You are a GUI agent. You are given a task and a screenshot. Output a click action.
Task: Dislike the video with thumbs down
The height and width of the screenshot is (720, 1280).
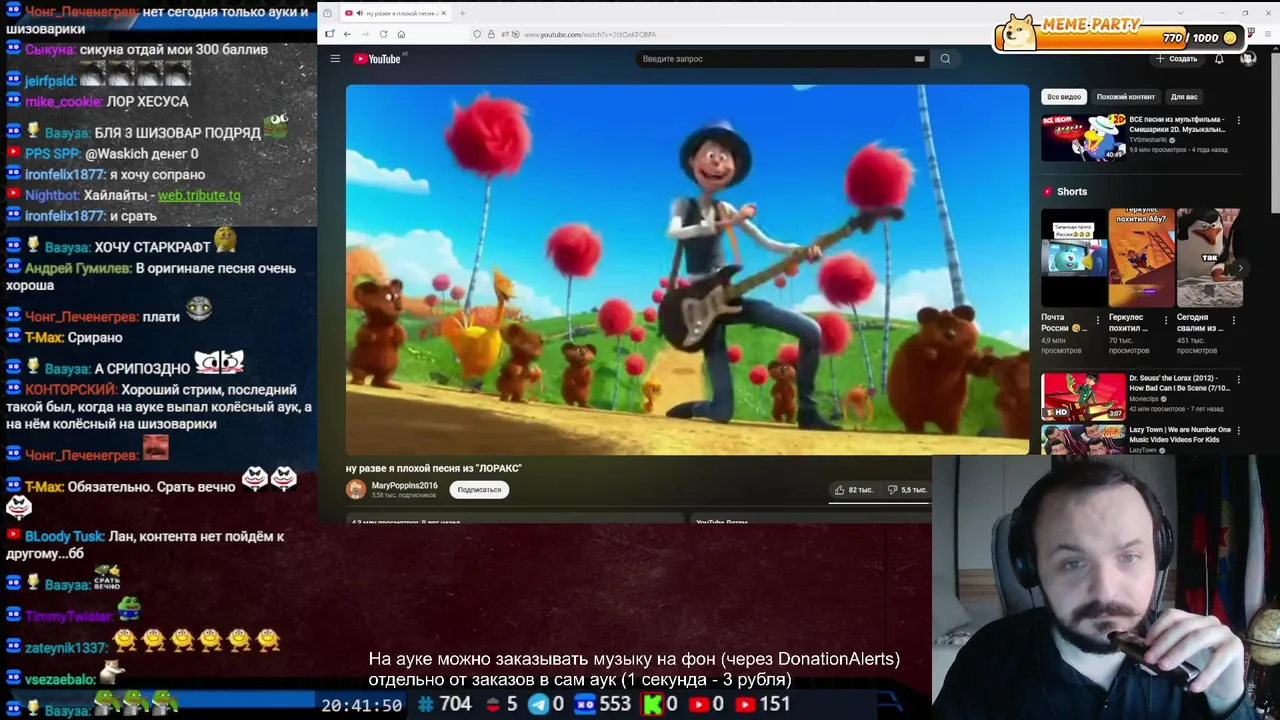908,490
